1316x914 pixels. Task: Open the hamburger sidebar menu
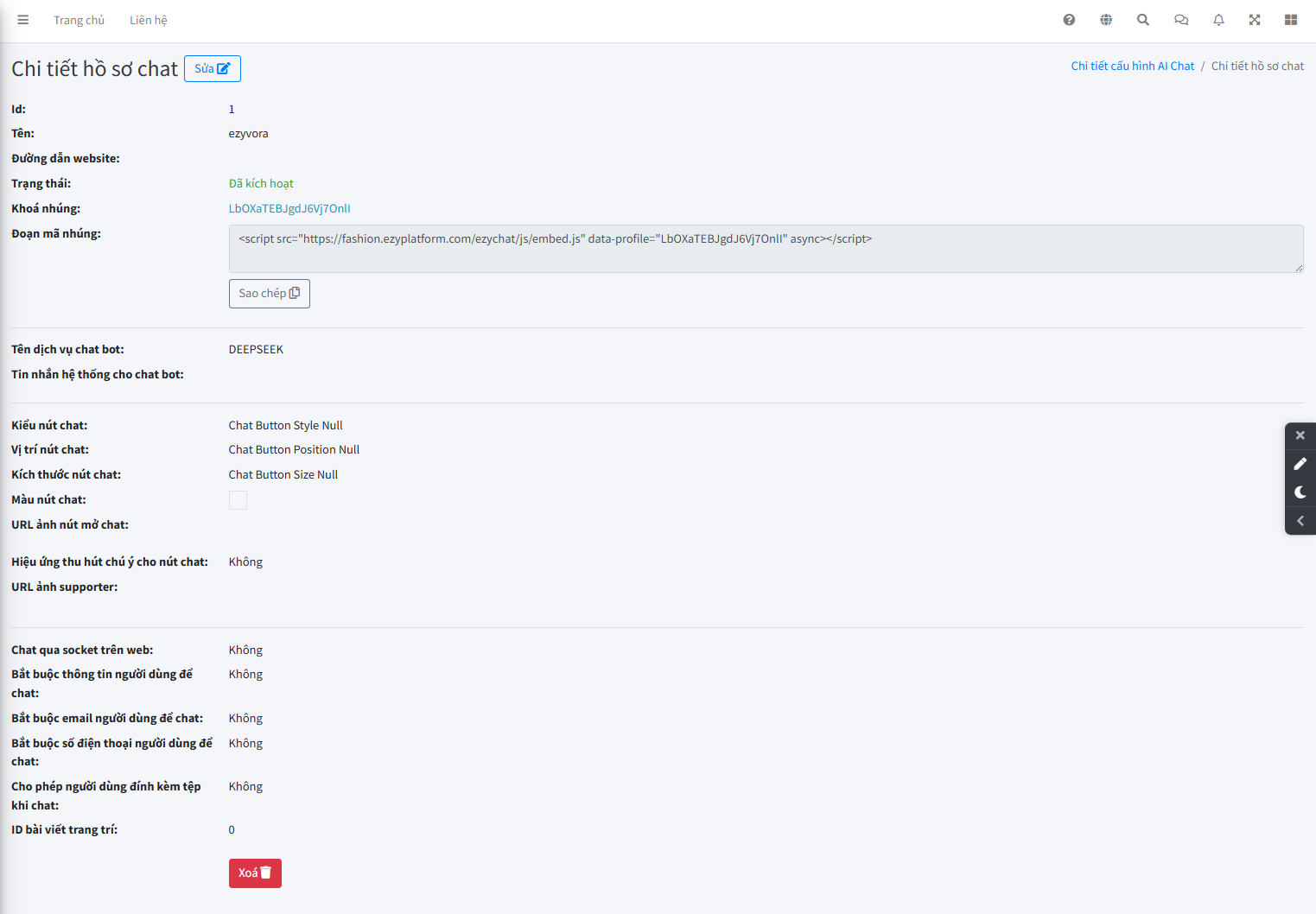23,20
